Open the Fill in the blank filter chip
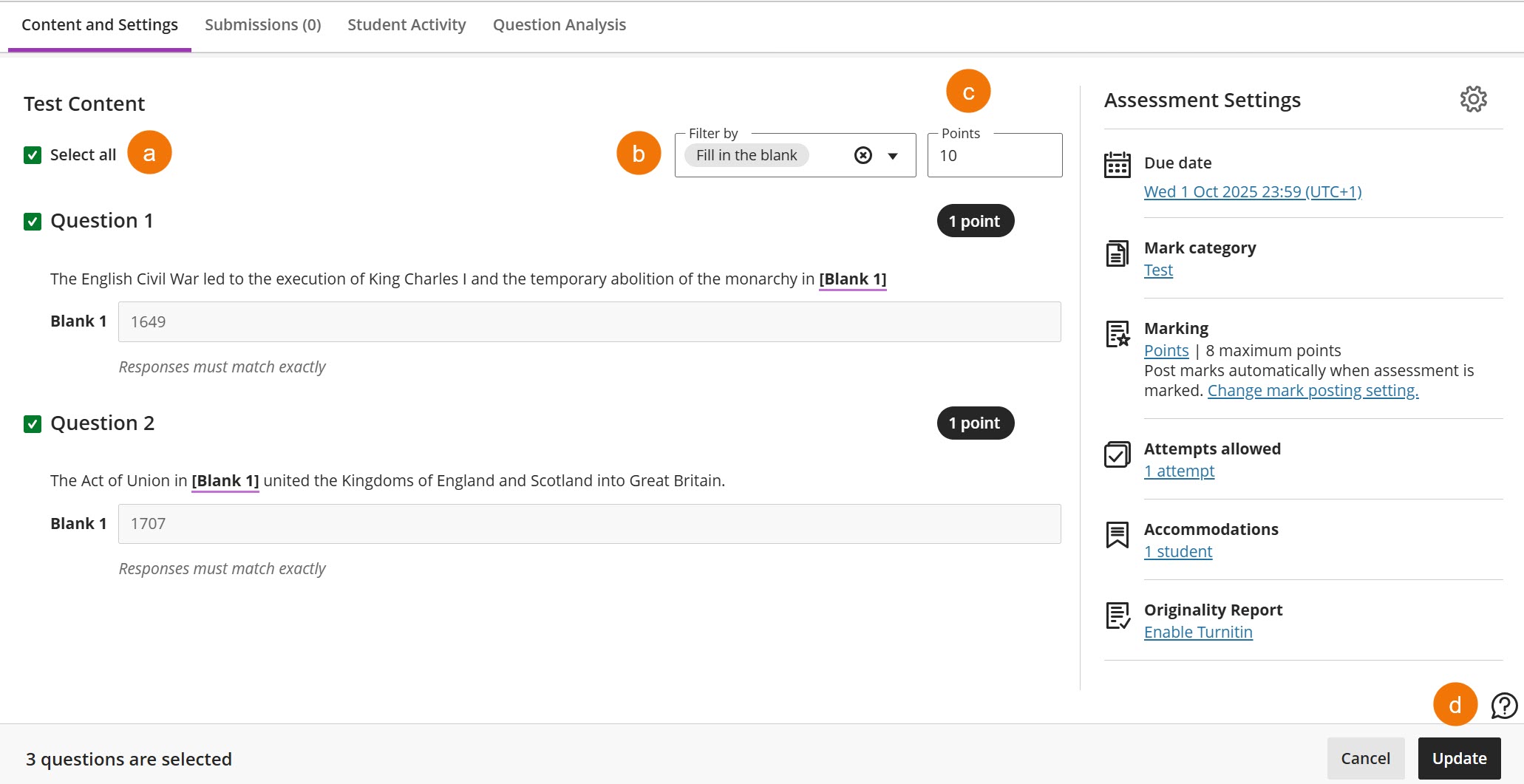Image resolution: width=1524 pixels, height=784 pixels. click(745, 155)
